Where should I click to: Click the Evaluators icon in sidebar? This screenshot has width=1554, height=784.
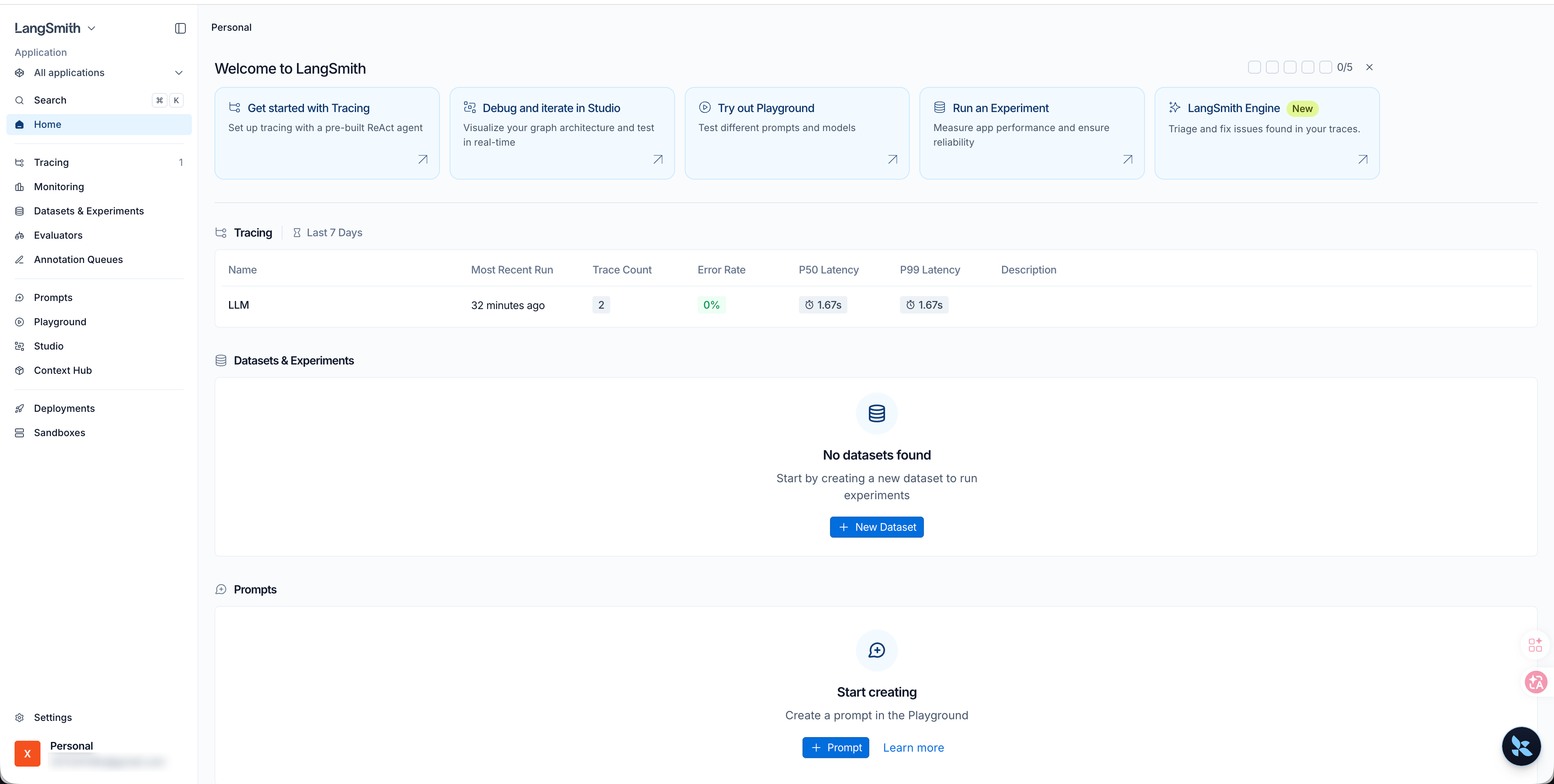(x=19, y=235)
